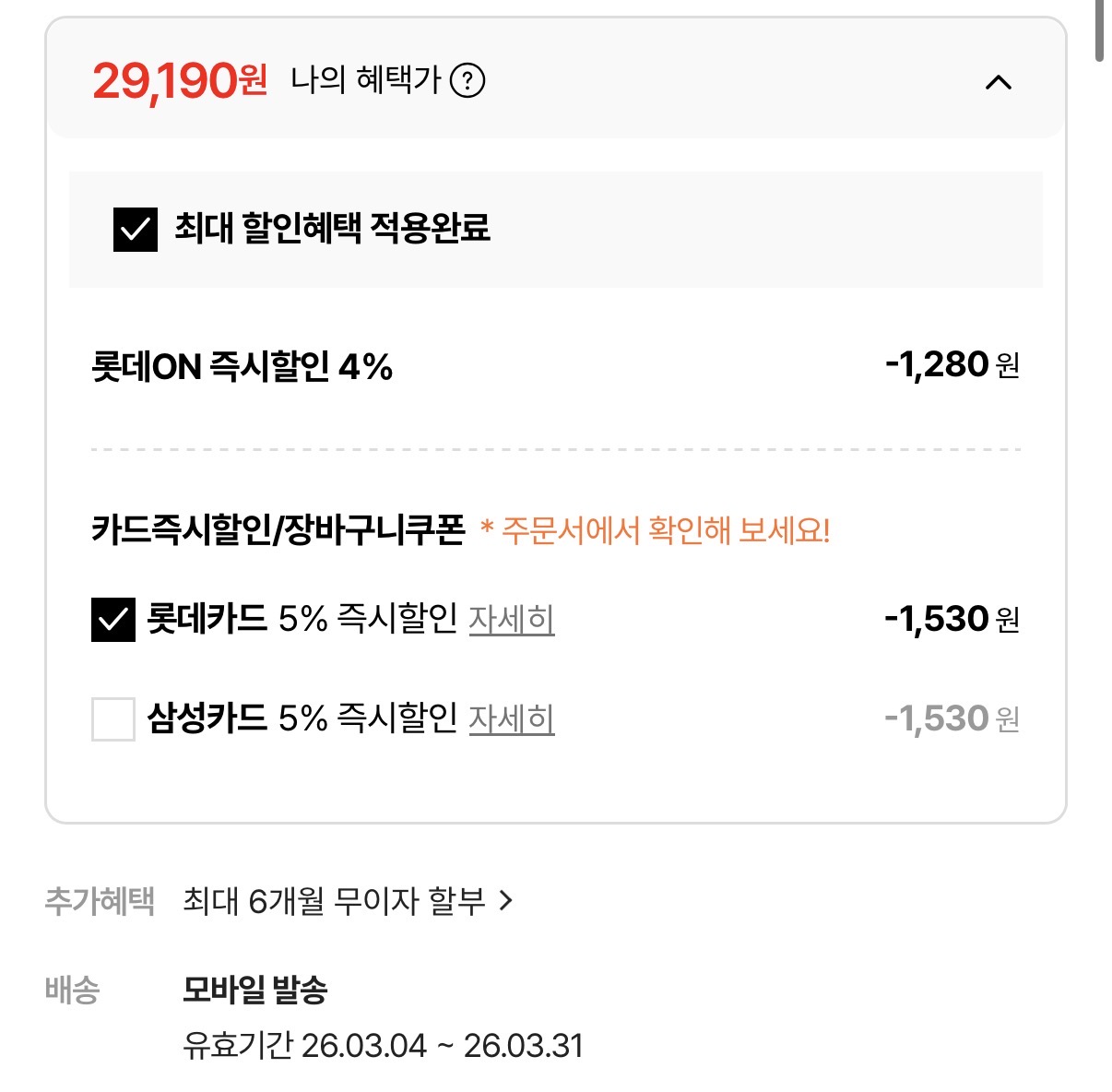This screenshot has height=1092, width=1112.
Task: Click the arrow after 무이자 할부
Action: point(505,900)
